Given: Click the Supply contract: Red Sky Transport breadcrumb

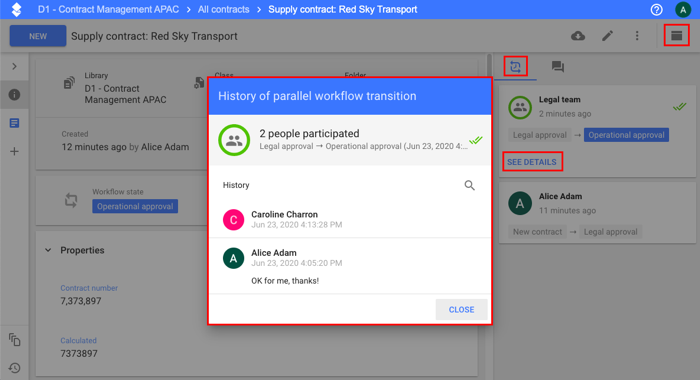Looking at the screenshot, I should coord(343,9).
